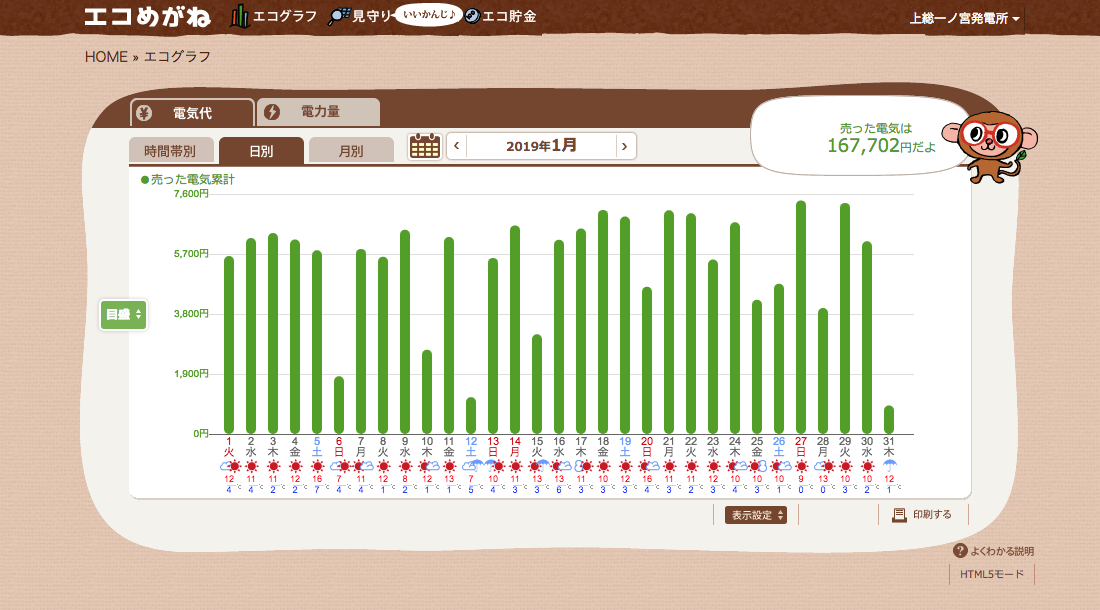Click the weather icon under day 12
This screenshot has height=610, width=1100.
472,466
